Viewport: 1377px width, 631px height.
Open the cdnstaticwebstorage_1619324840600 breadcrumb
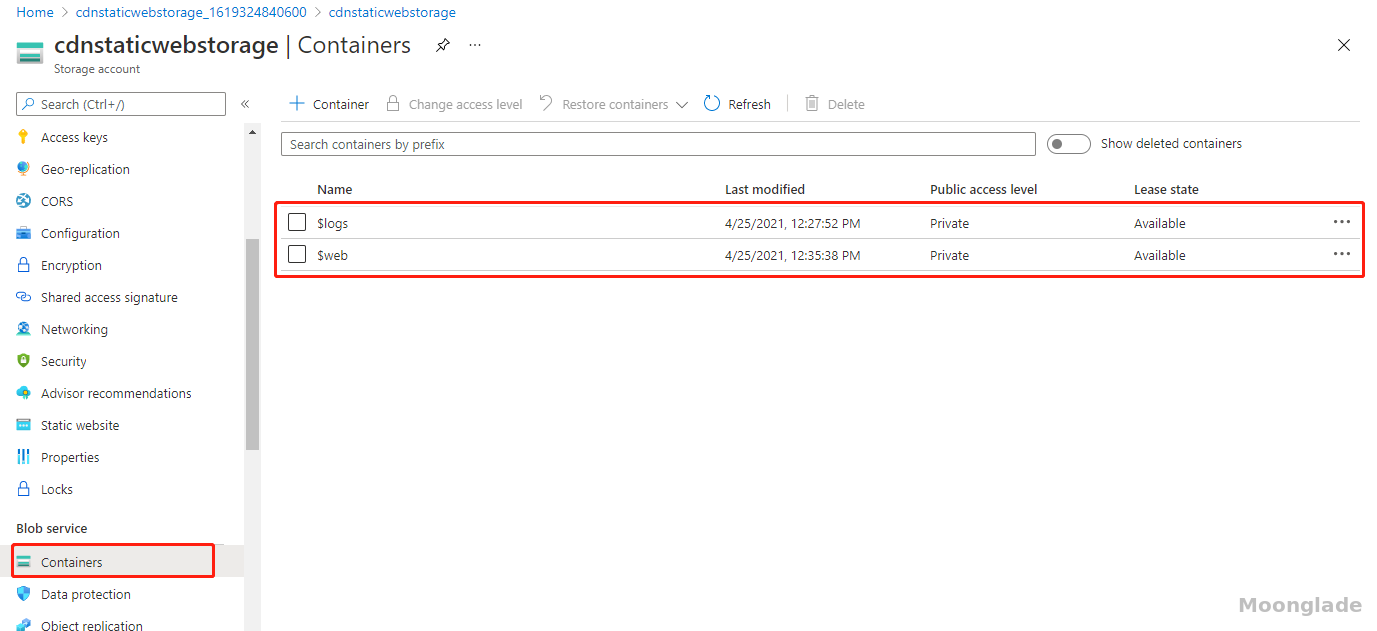coord(191,12)
